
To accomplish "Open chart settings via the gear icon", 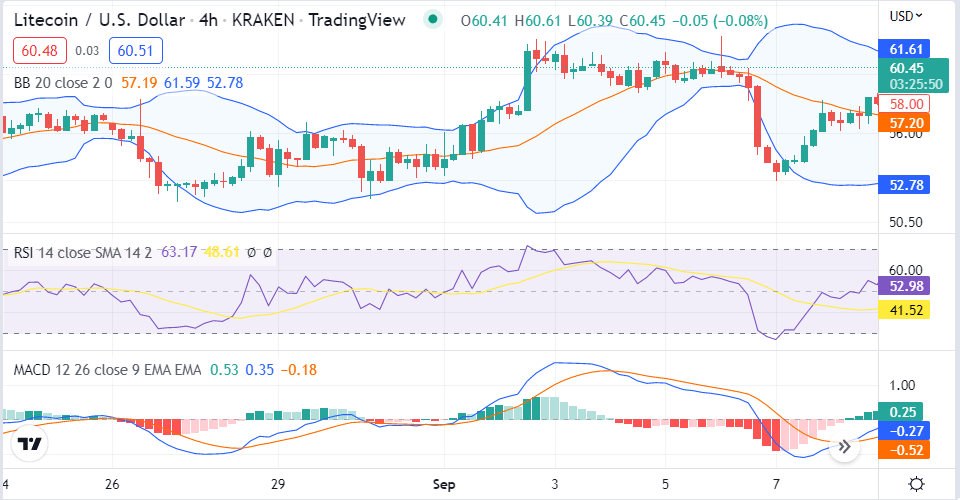I will [x=916, y=484].
